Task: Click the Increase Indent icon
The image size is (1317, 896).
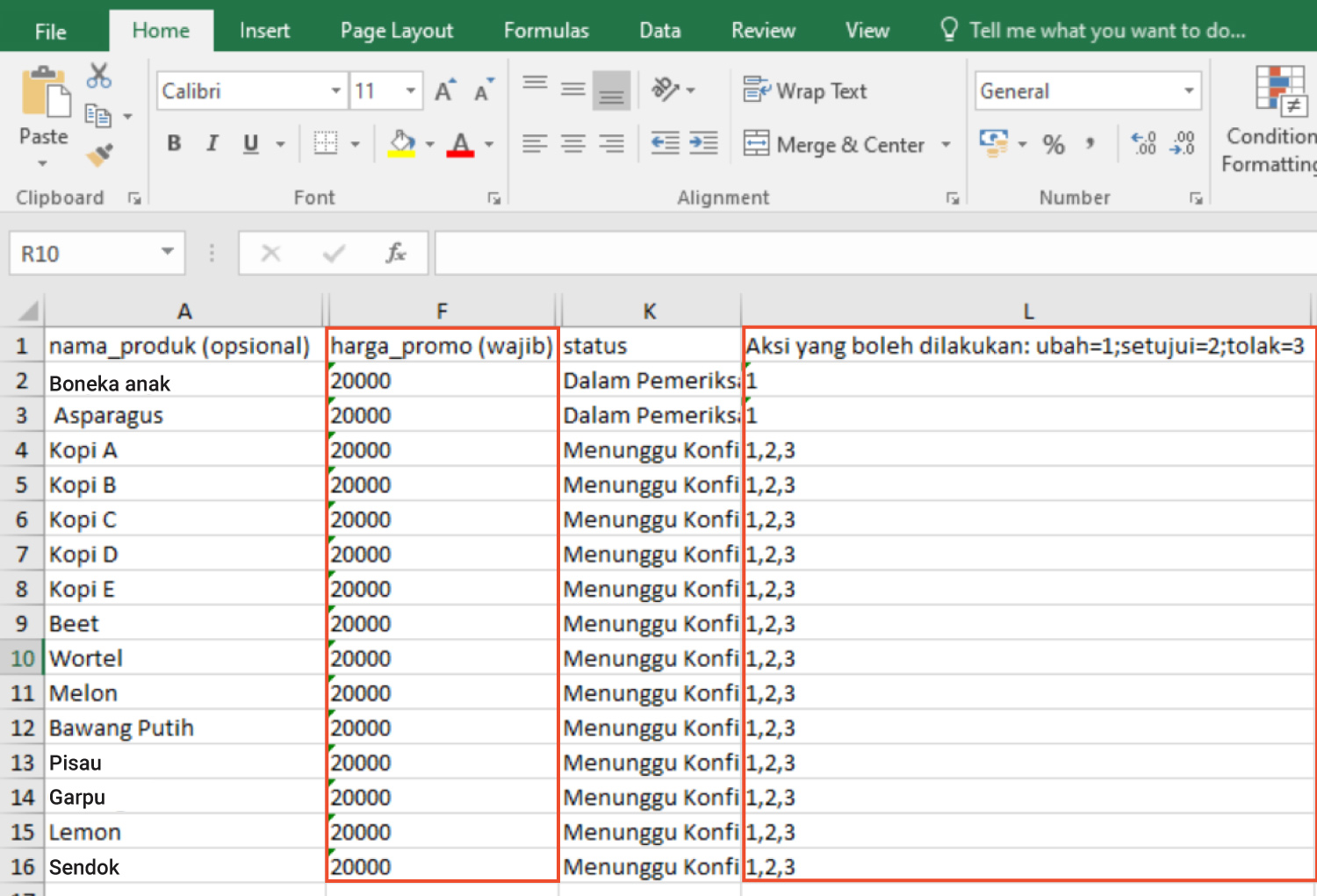Action: [703, 143]
